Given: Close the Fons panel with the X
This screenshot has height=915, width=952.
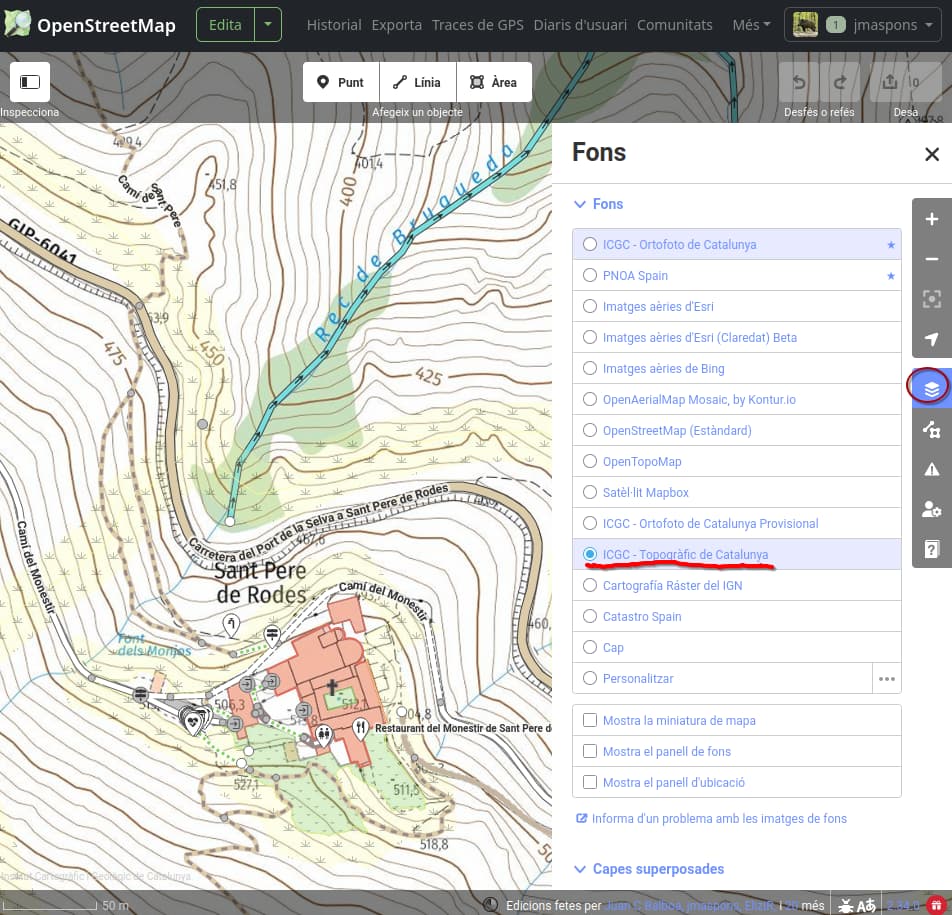Looking at the screenshot, I should point(932,154).
